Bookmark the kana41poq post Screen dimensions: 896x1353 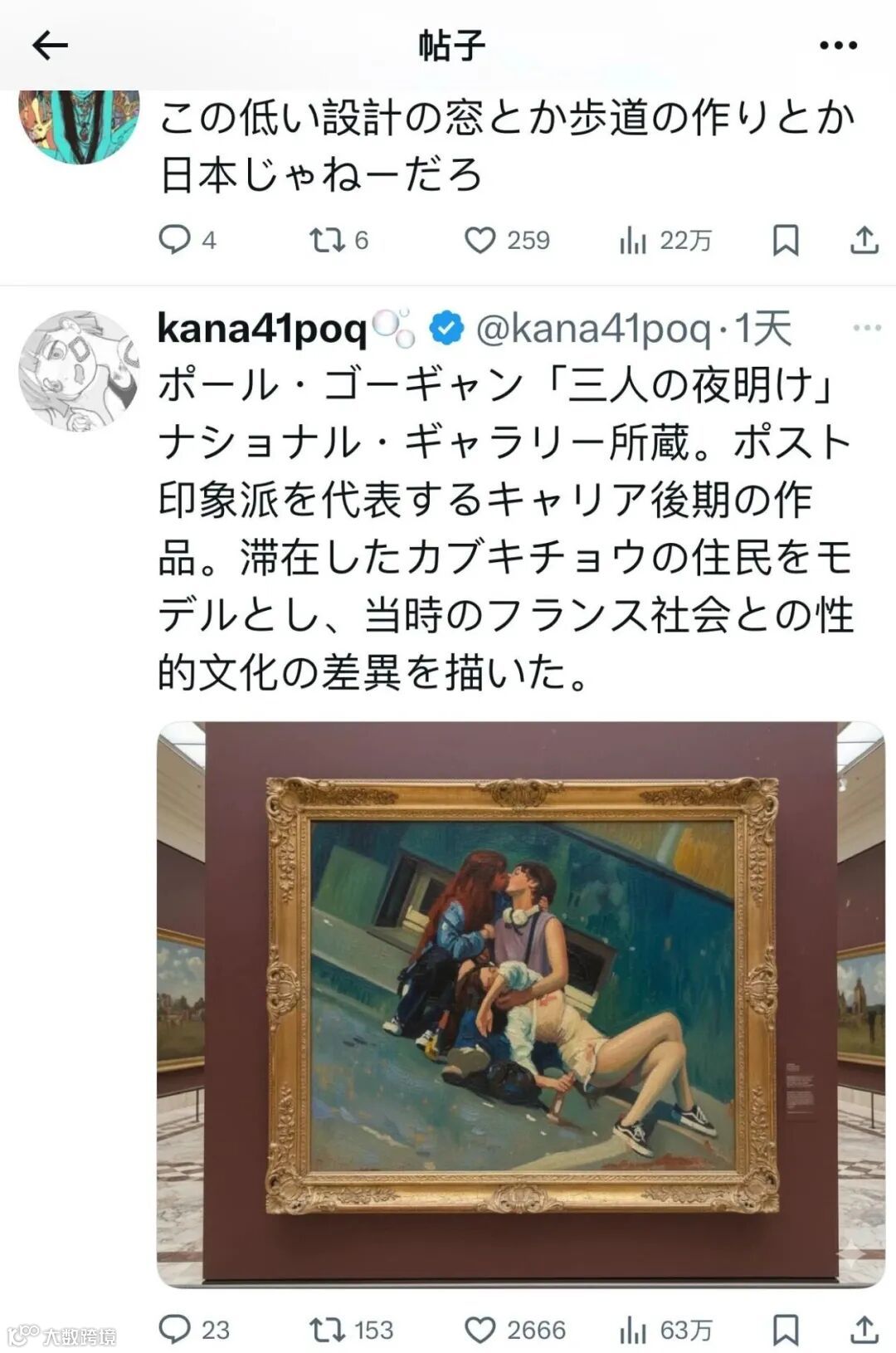point(785,1330)
